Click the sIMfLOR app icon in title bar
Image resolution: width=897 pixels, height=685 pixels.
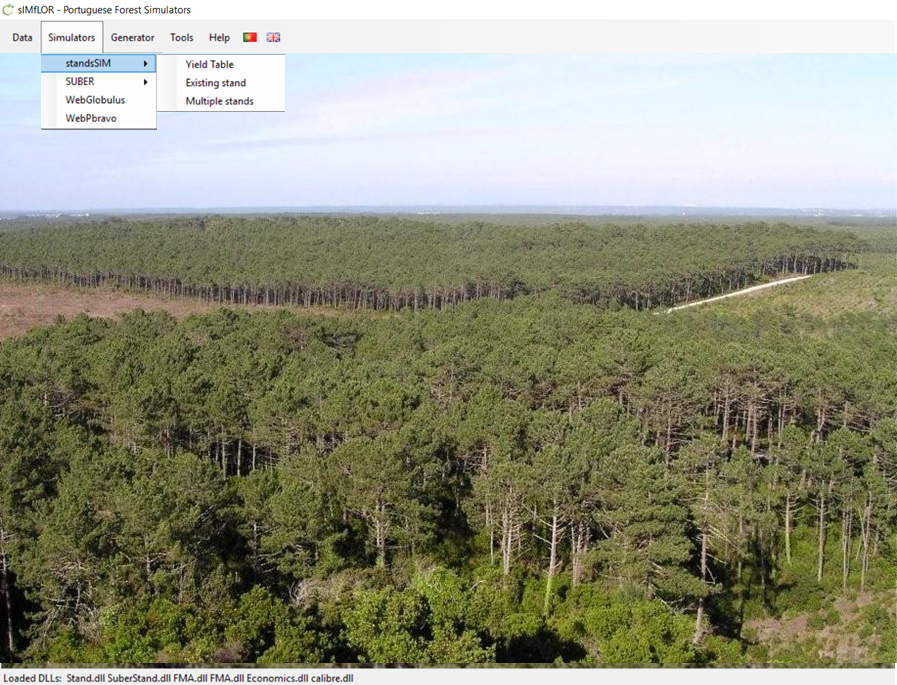tap(8, 10)
